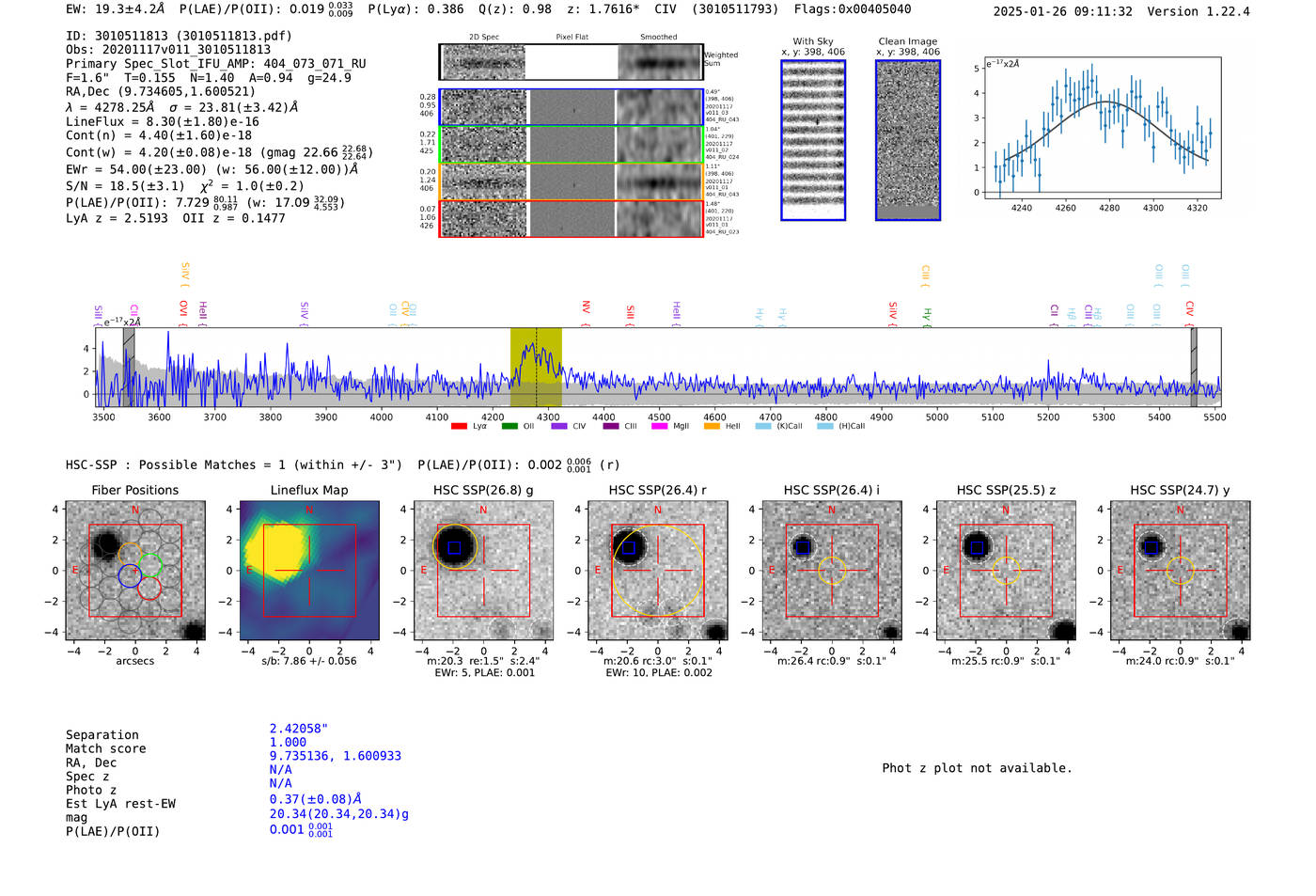Select the red-bordered fiber spectrum row
The height and width of the screenshot is (896, 1316).
tap(572, 218)
